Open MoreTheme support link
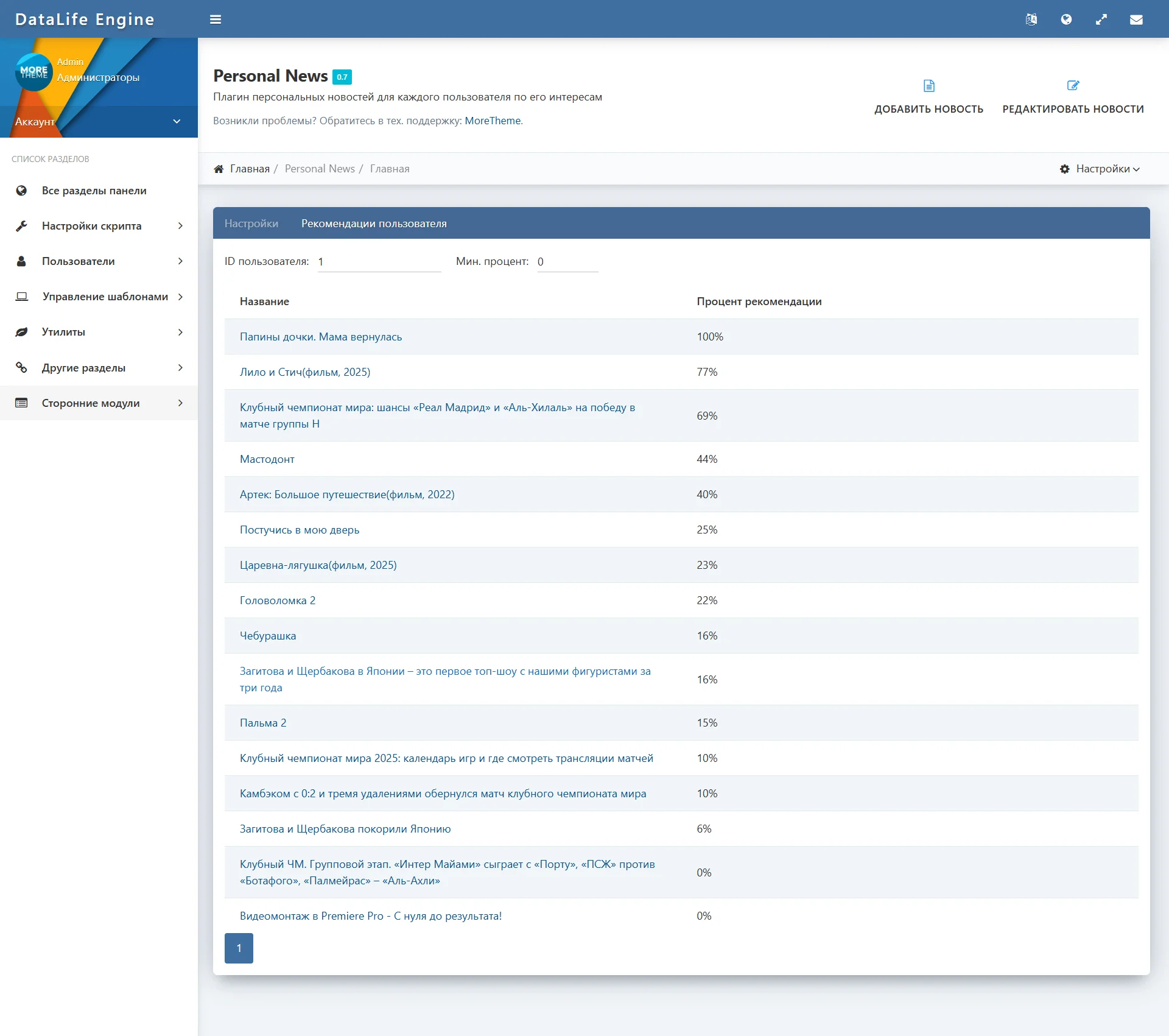The height and width of the screenshot is (1036, 1169). (493, 121)
